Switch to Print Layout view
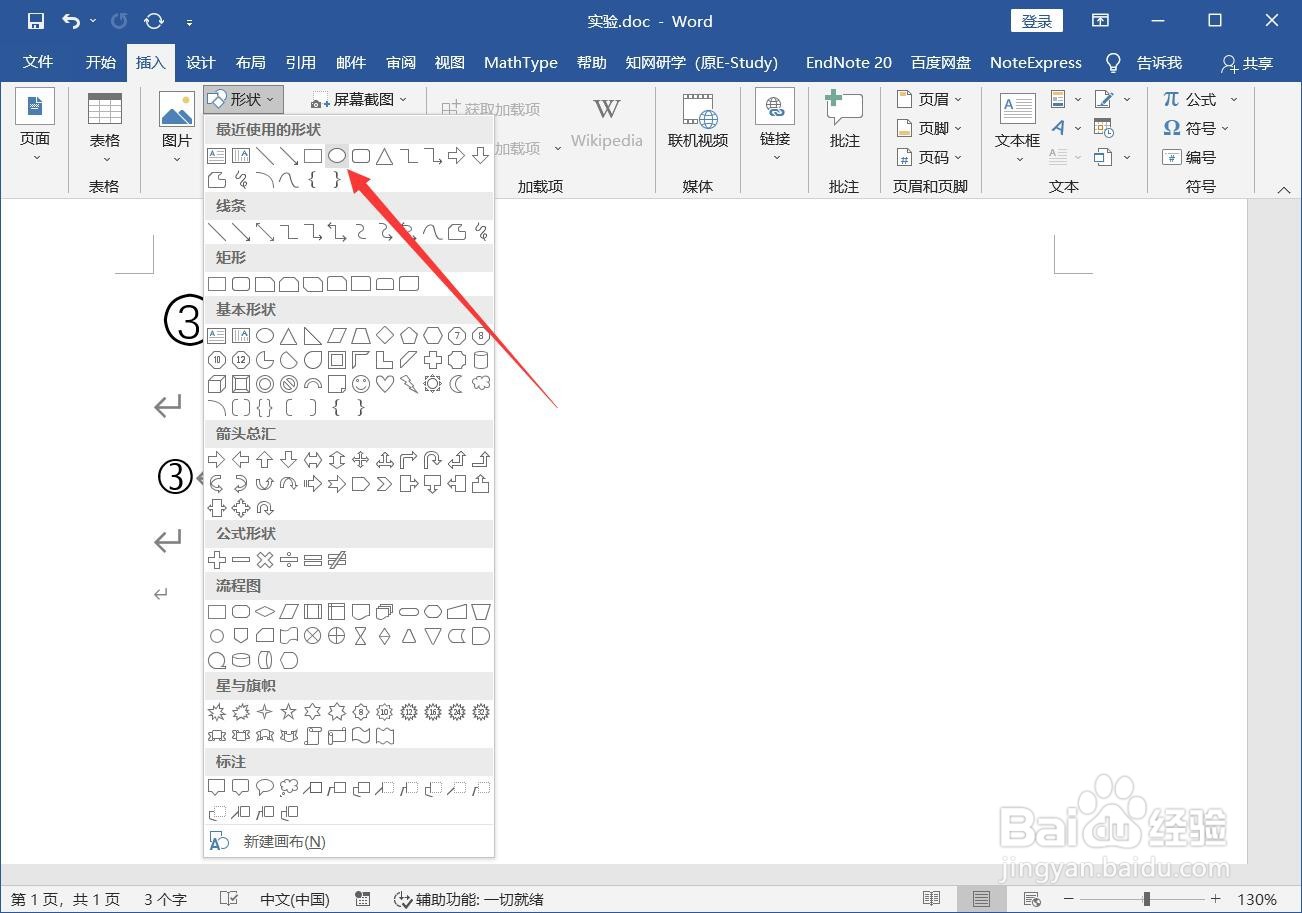The width and height of the screenshot is (1302, 913). [981, 899]
